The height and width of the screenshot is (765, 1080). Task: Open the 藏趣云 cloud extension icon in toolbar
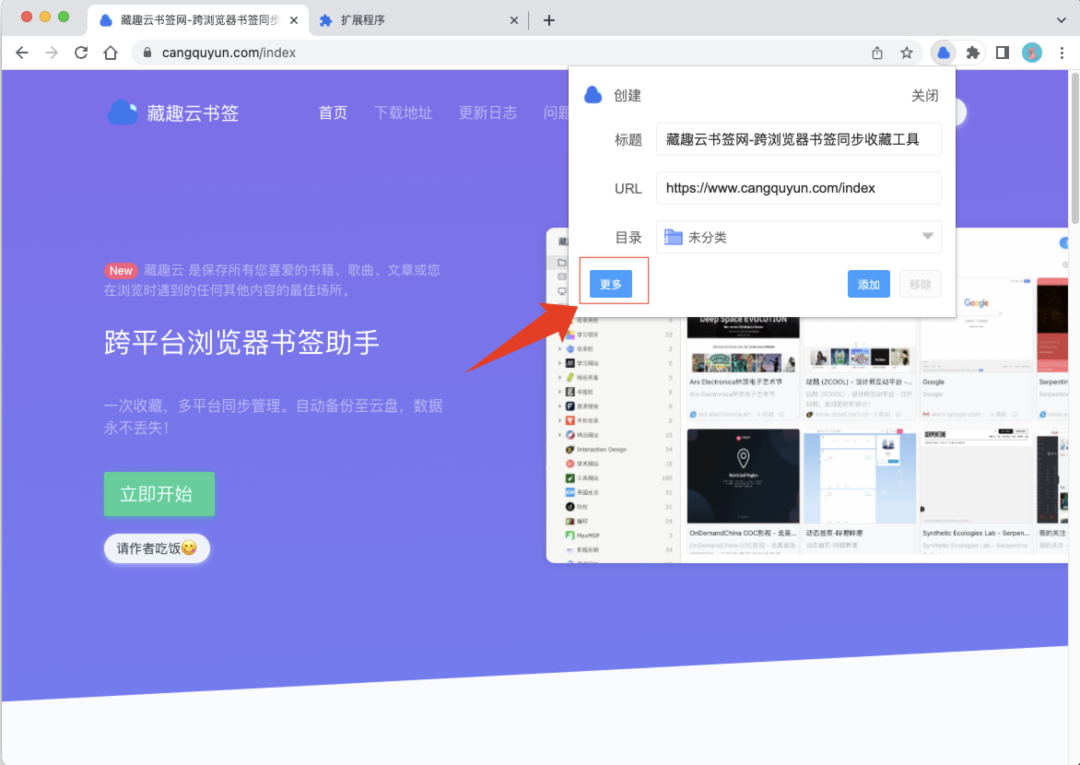coord(942,52)
